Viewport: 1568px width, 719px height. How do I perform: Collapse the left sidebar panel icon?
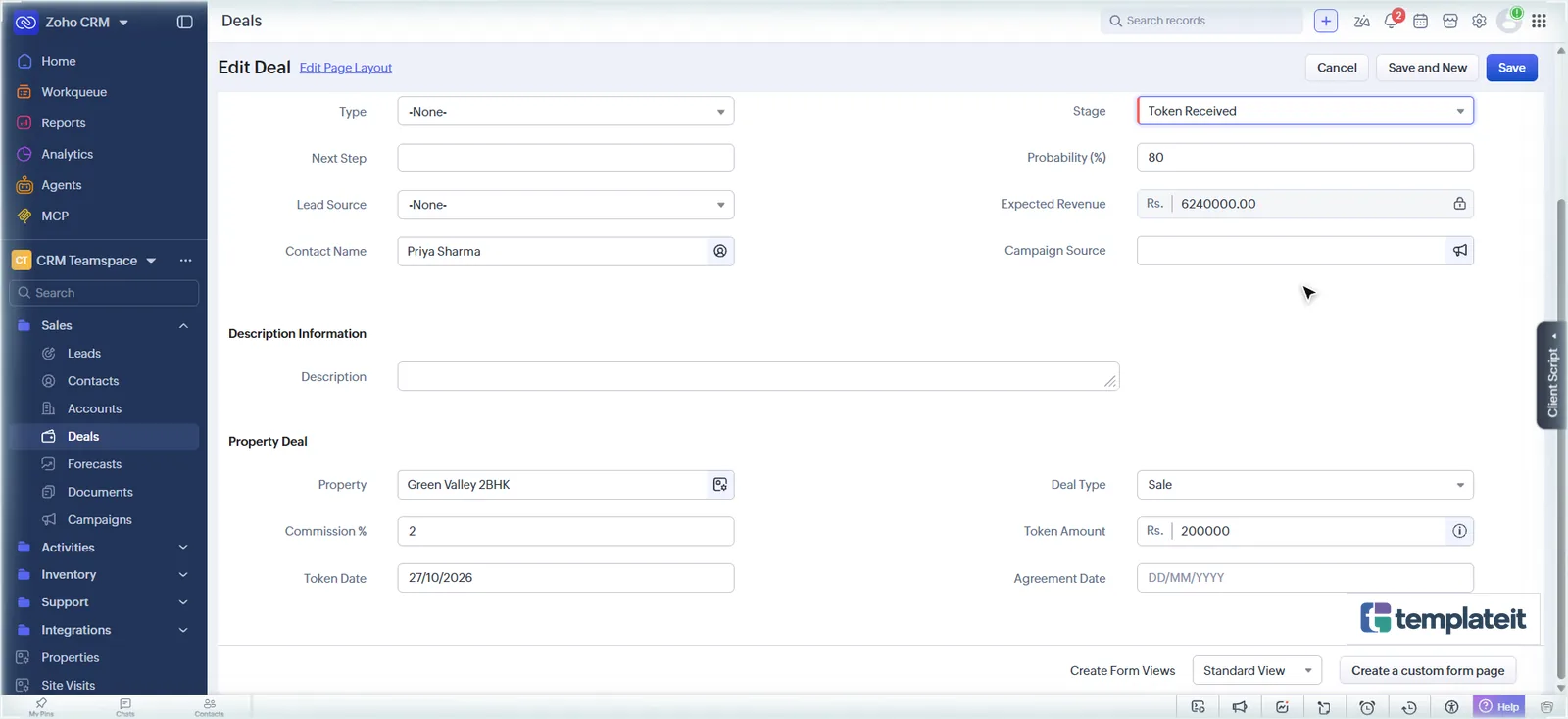(184, 22)
